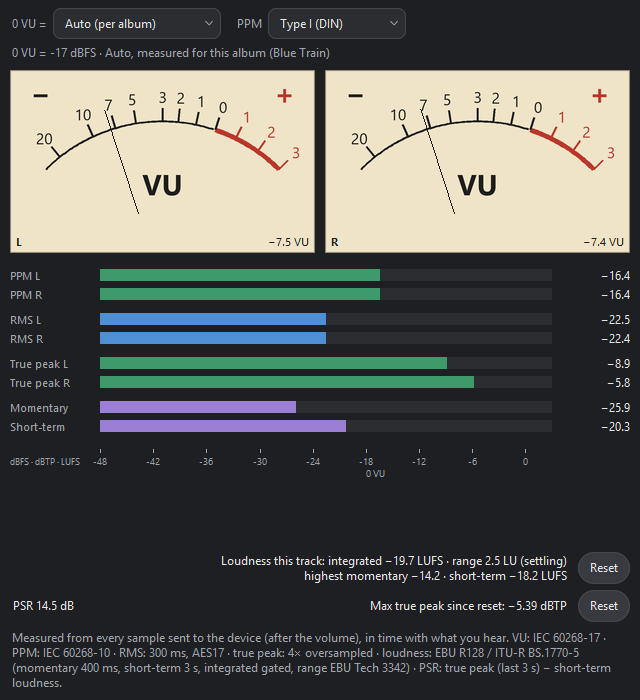Select the -7.5 VU left readout
This screenshot has width=640, height=700.
[x=289, y=242]
